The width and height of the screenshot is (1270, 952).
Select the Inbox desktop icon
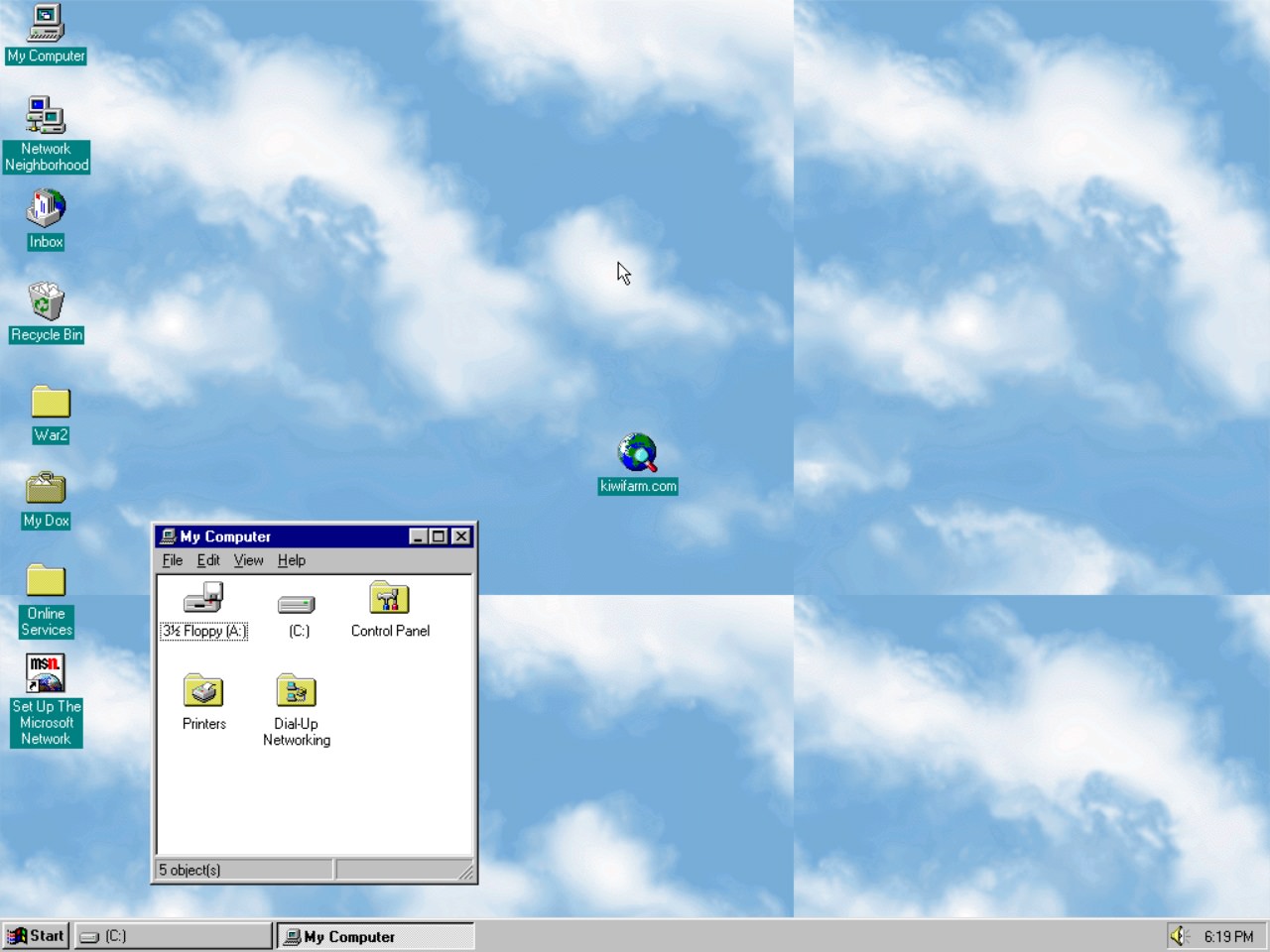point(46,209)
